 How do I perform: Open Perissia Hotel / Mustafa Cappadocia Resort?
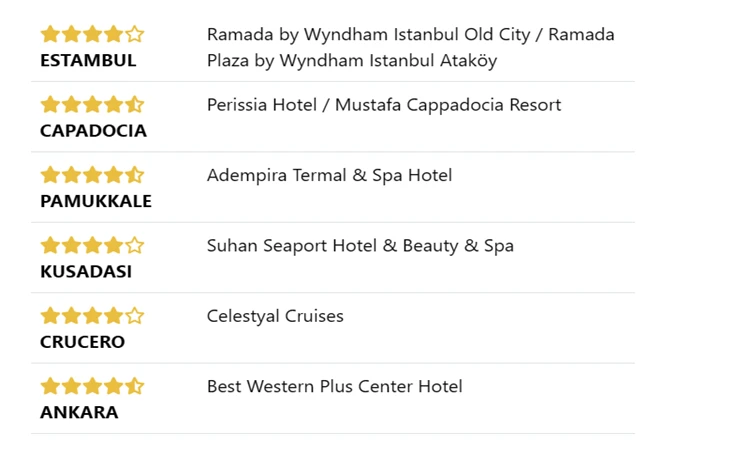[384, 105]
